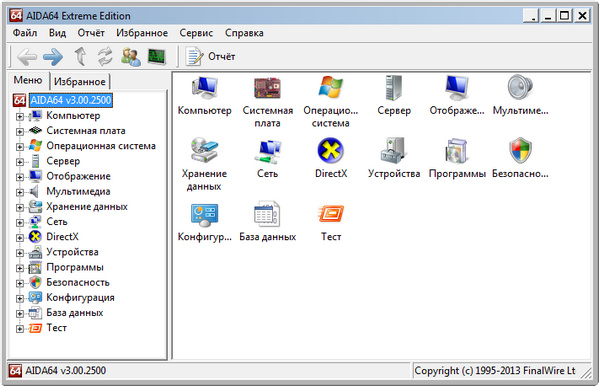This screenshot has width=599, height=386.
Task: Expand the DirectX tree node
Action: [19, 238]
